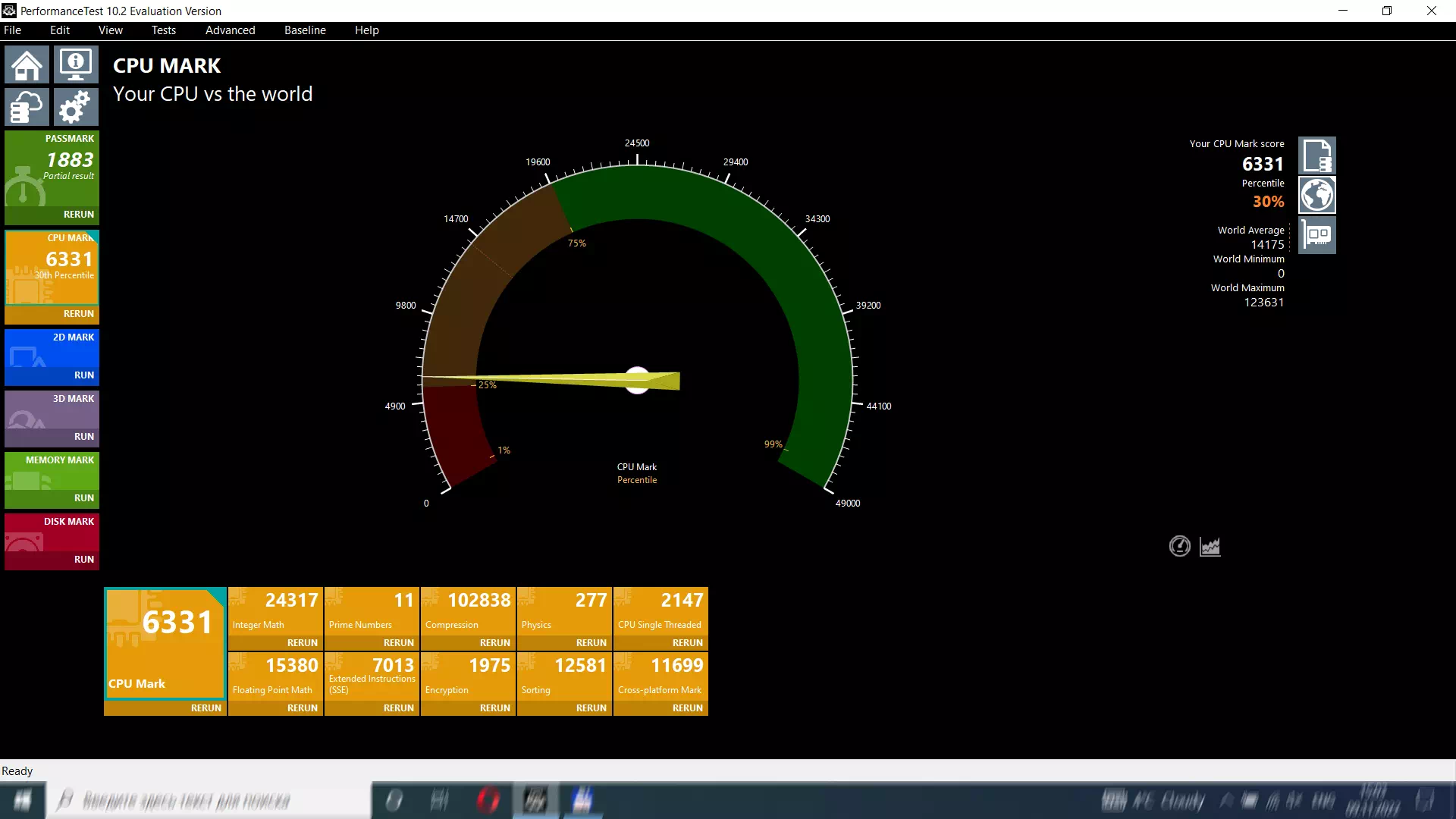Viewport: 1456px width, 819px height.
Task: Rerun the Integer Math test
Action: pos(302,643)
